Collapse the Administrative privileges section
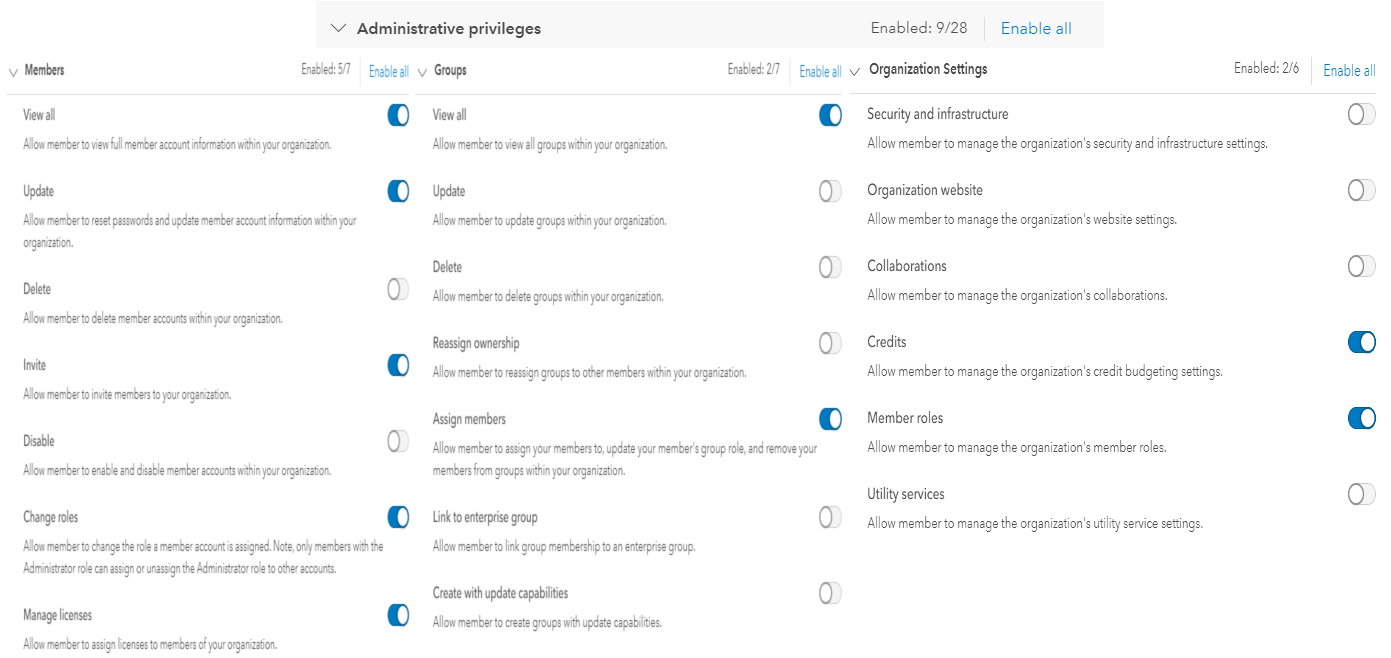 point(337,28)
